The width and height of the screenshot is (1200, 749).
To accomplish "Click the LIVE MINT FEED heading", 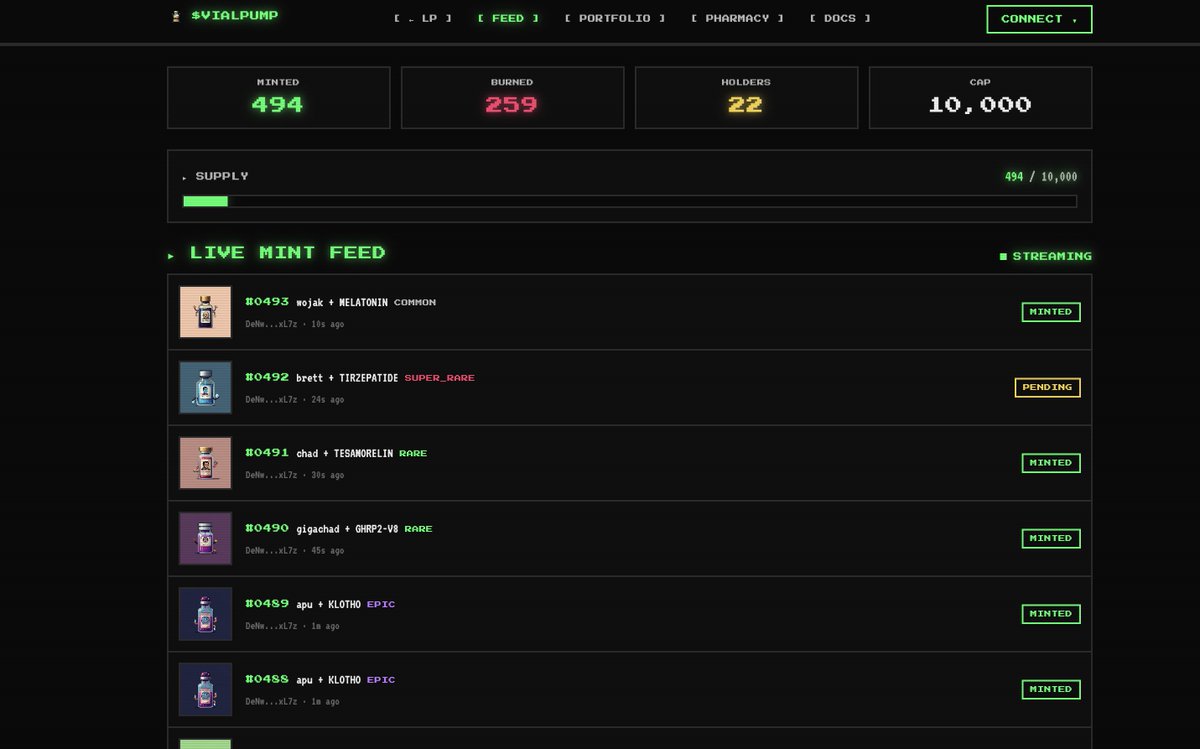I will [287, 253].
